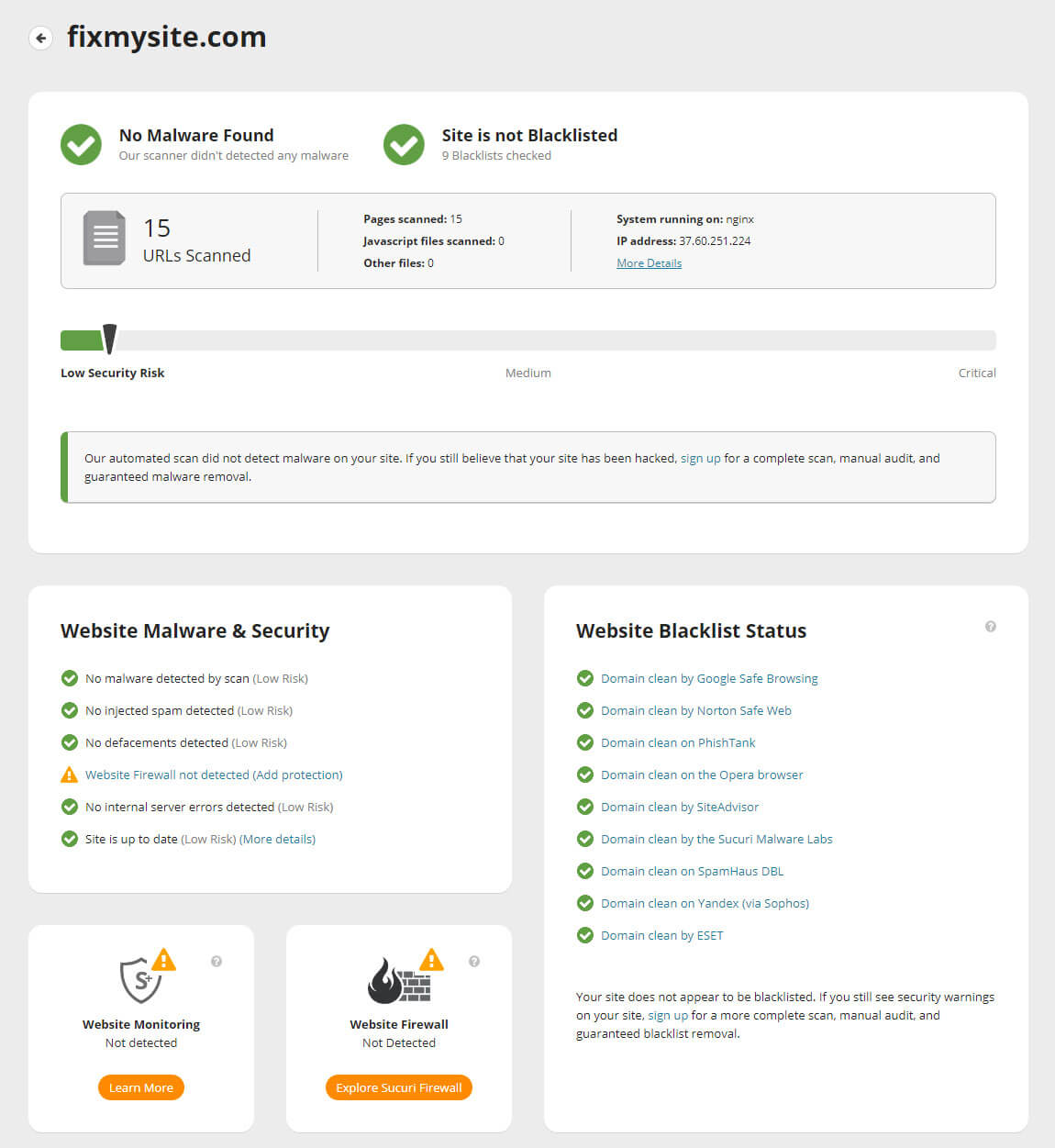The height and width of the screenshot is (1148, 1055).
Task: Open the More Details link
Action: [x=649, y=263]
